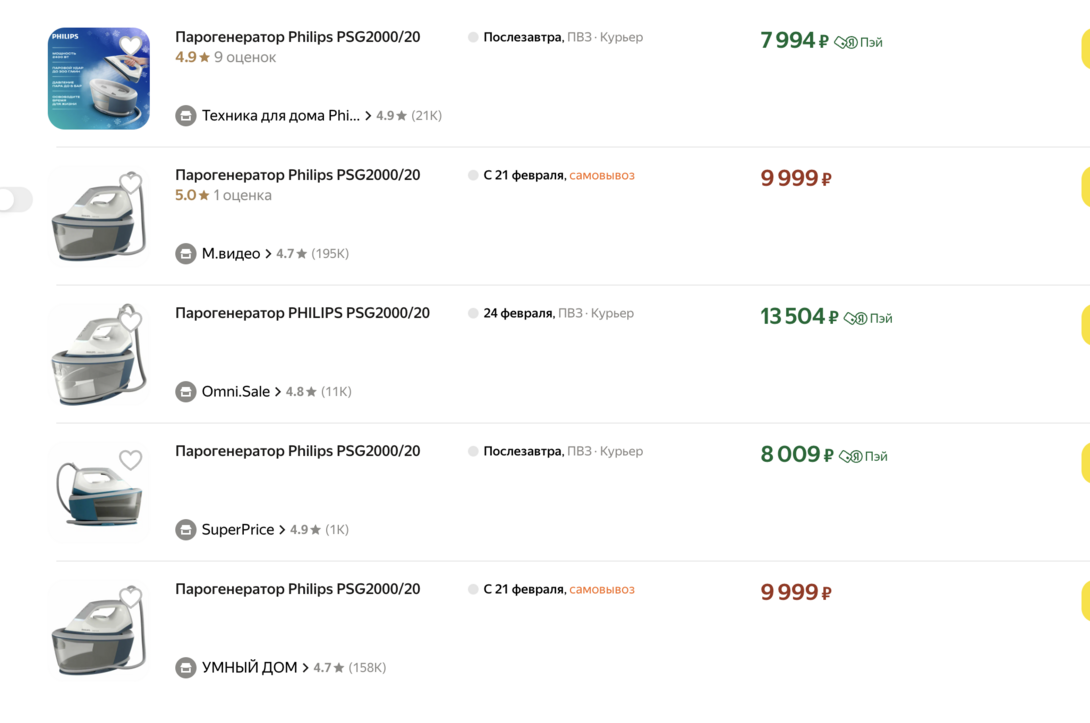Add first Philips PSG2000/20 offer to favorites
Viewport: 1090px width, 723px height.
(130, 46)
